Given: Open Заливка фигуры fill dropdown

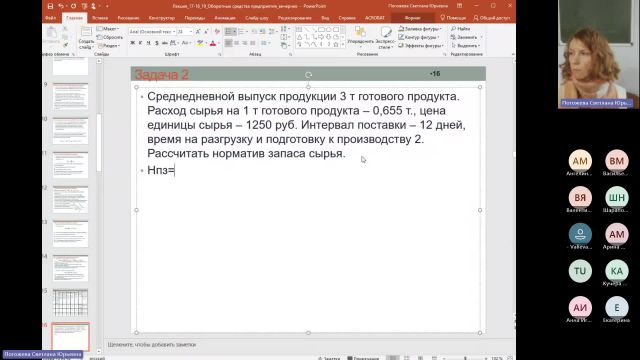Looking at the screenshot, I should pos(420,29).
